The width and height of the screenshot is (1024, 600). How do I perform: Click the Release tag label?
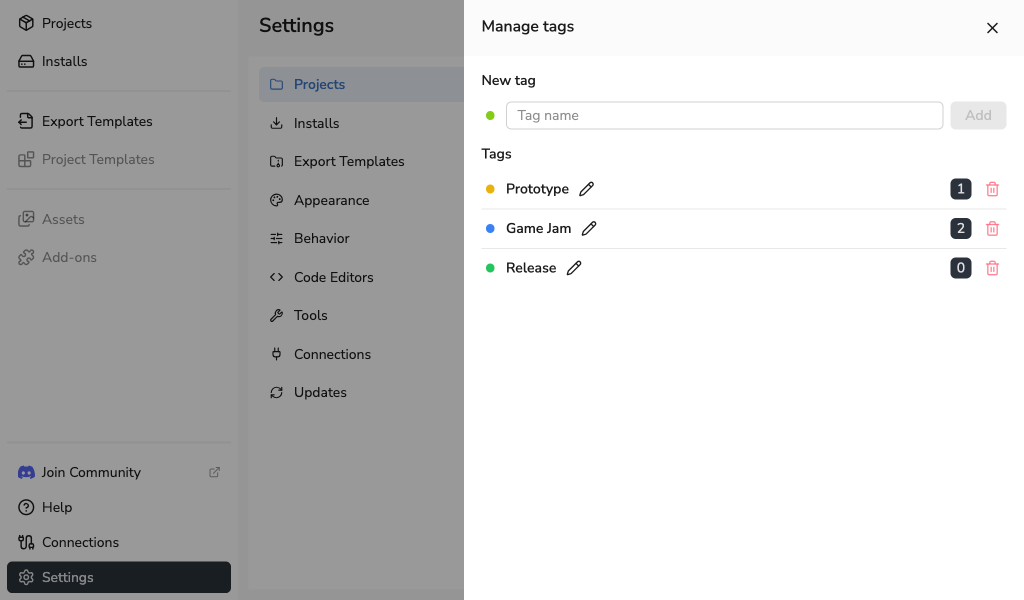click(x=531, y=268)
